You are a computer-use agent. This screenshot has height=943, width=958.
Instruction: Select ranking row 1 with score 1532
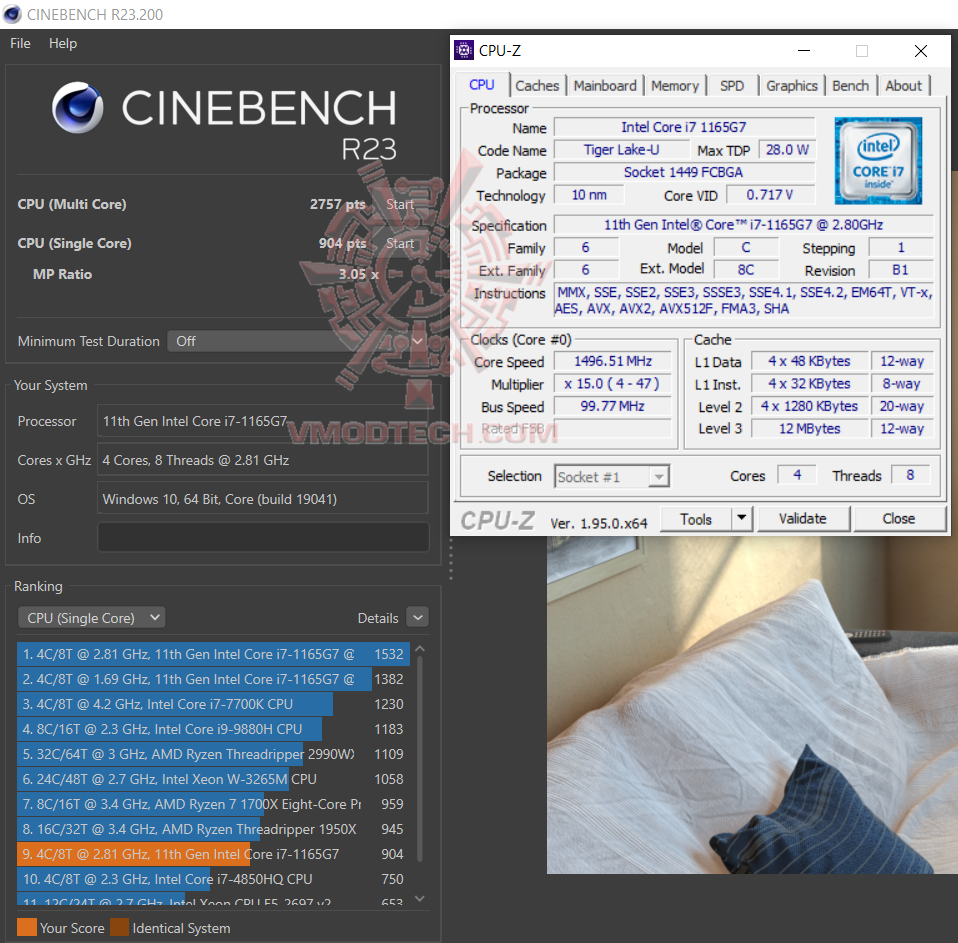click(213, 654)
